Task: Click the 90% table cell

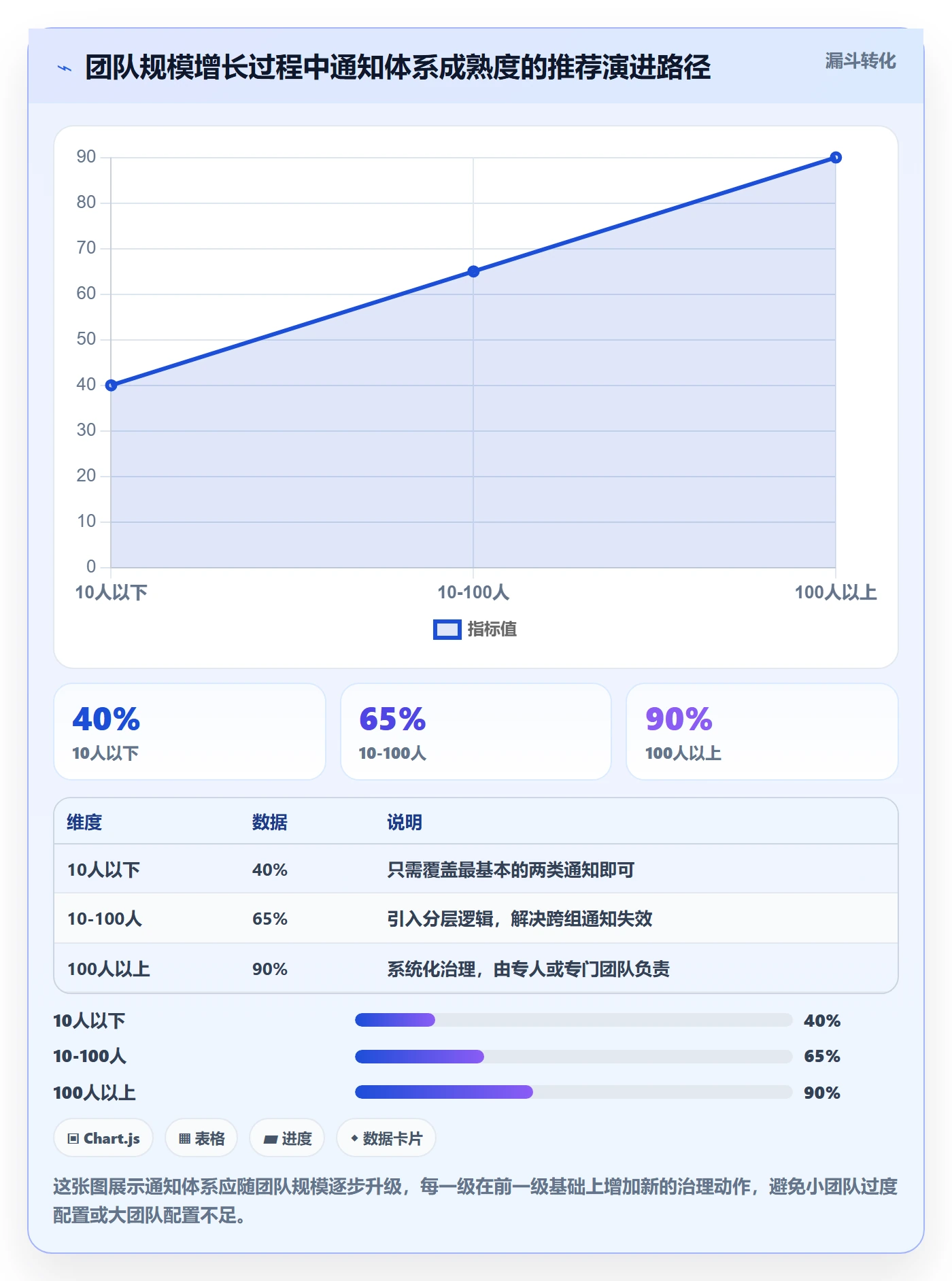Action: click(270, 969)
